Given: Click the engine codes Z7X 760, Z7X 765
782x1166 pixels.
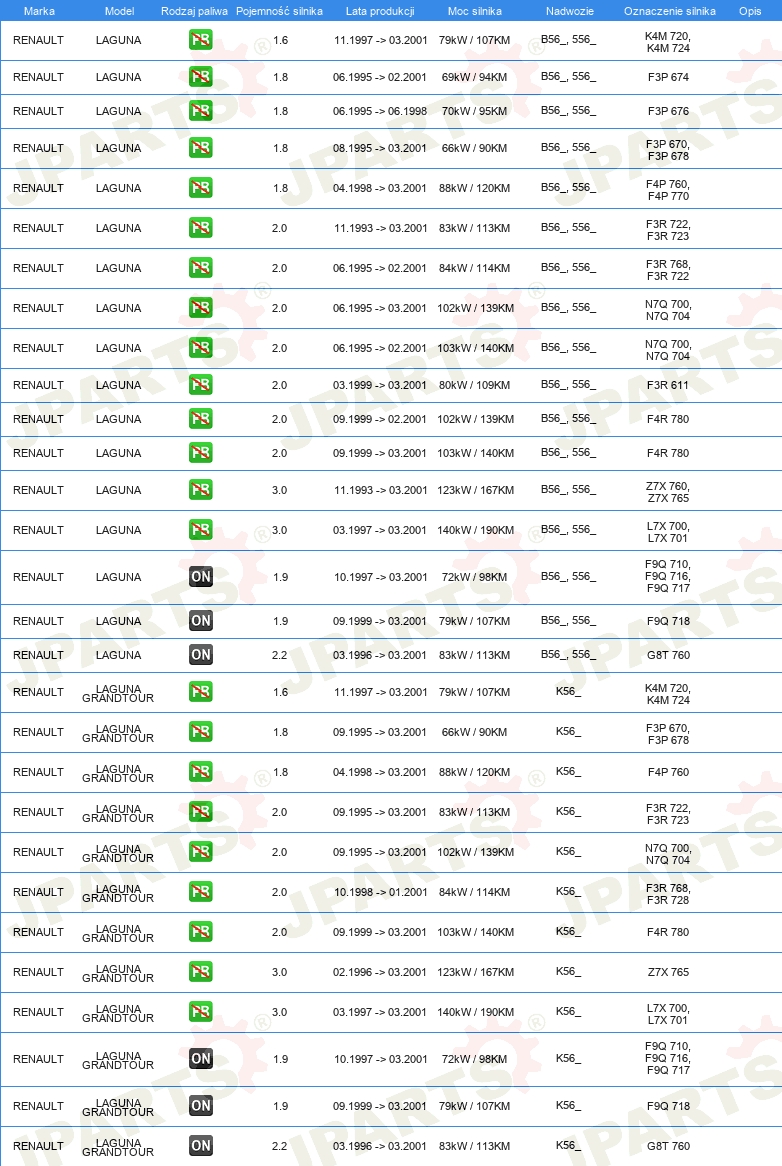Looking at the screenshot, I should (668, 492).
